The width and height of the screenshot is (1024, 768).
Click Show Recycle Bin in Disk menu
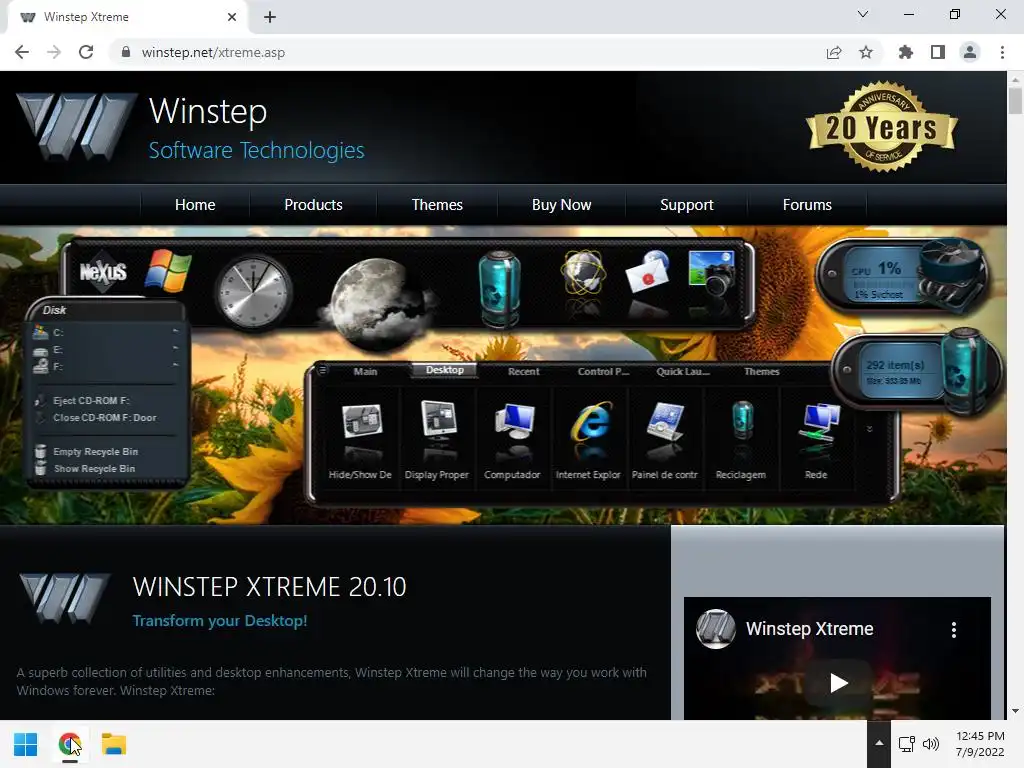(x=95, y=469)
